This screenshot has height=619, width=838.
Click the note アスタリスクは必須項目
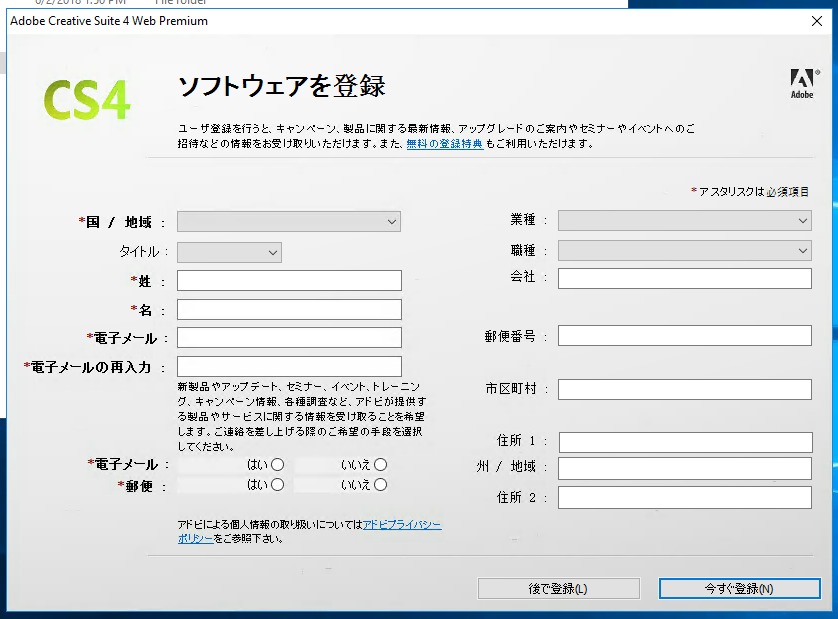click(x=750, y=191)
